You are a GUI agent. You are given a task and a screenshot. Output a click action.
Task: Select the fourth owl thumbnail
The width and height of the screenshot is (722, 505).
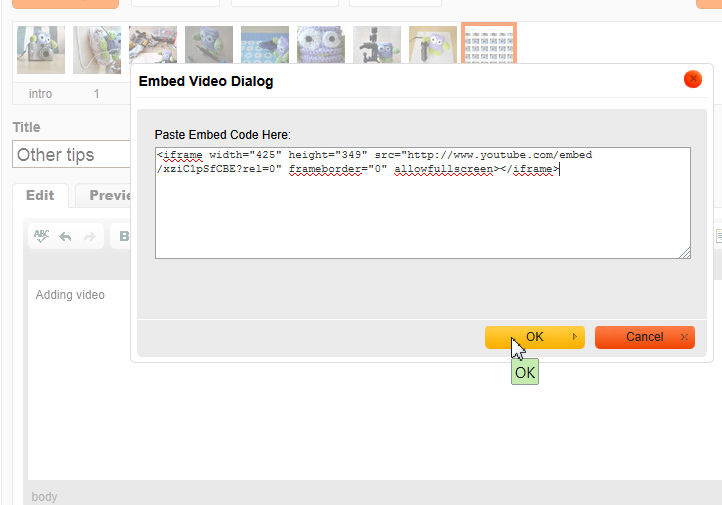coord(209,45)
